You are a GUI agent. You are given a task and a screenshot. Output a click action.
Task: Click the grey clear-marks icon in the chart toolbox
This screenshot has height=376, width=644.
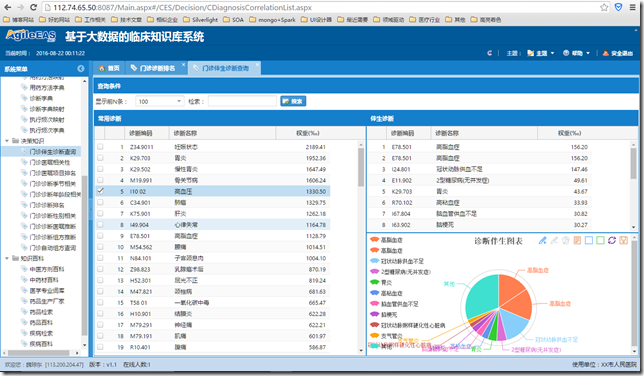click(566, 240)
